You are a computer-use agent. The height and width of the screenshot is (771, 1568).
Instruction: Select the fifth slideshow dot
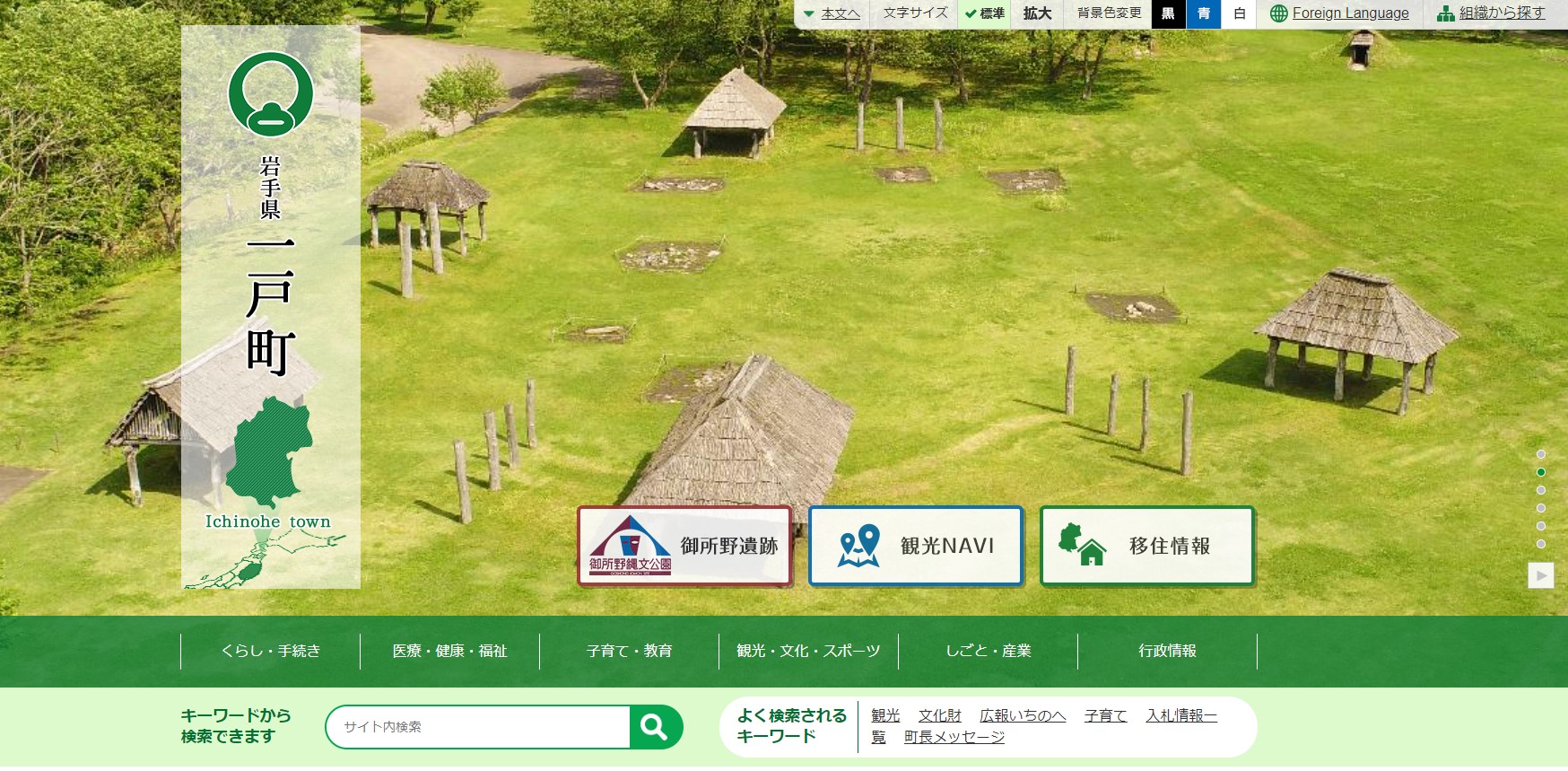pyautogui.click(x=1541, y=526)
